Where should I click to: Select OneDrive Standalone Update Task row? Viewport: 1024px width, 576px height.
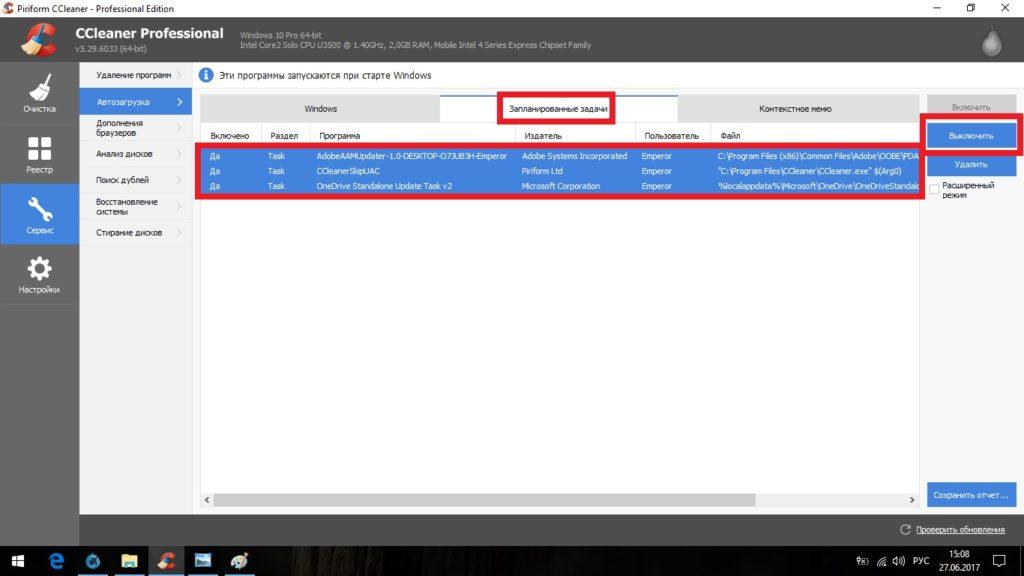(560, 186)
